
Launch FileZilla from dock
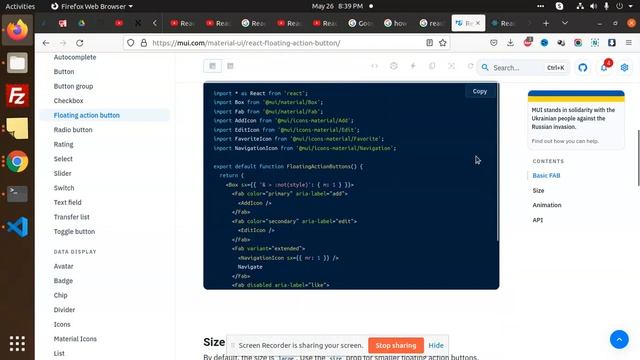[17, 96]
